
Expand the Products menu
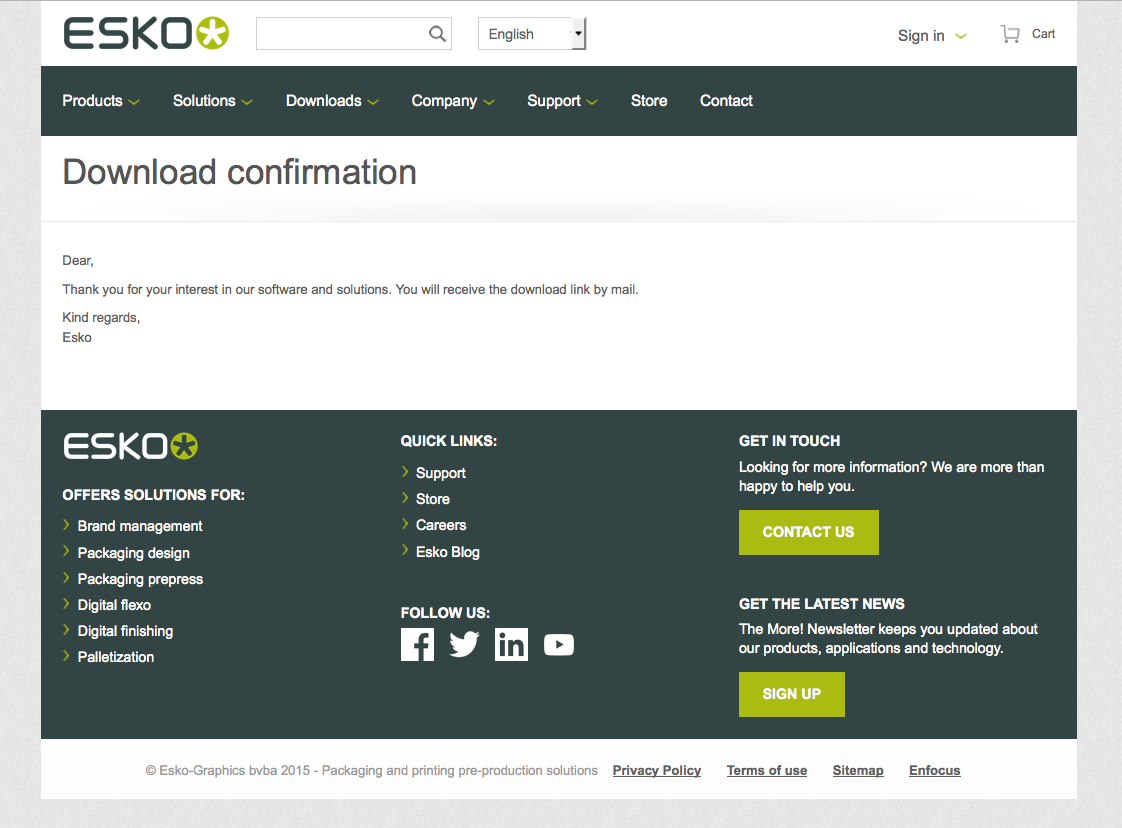coord(100,101)
